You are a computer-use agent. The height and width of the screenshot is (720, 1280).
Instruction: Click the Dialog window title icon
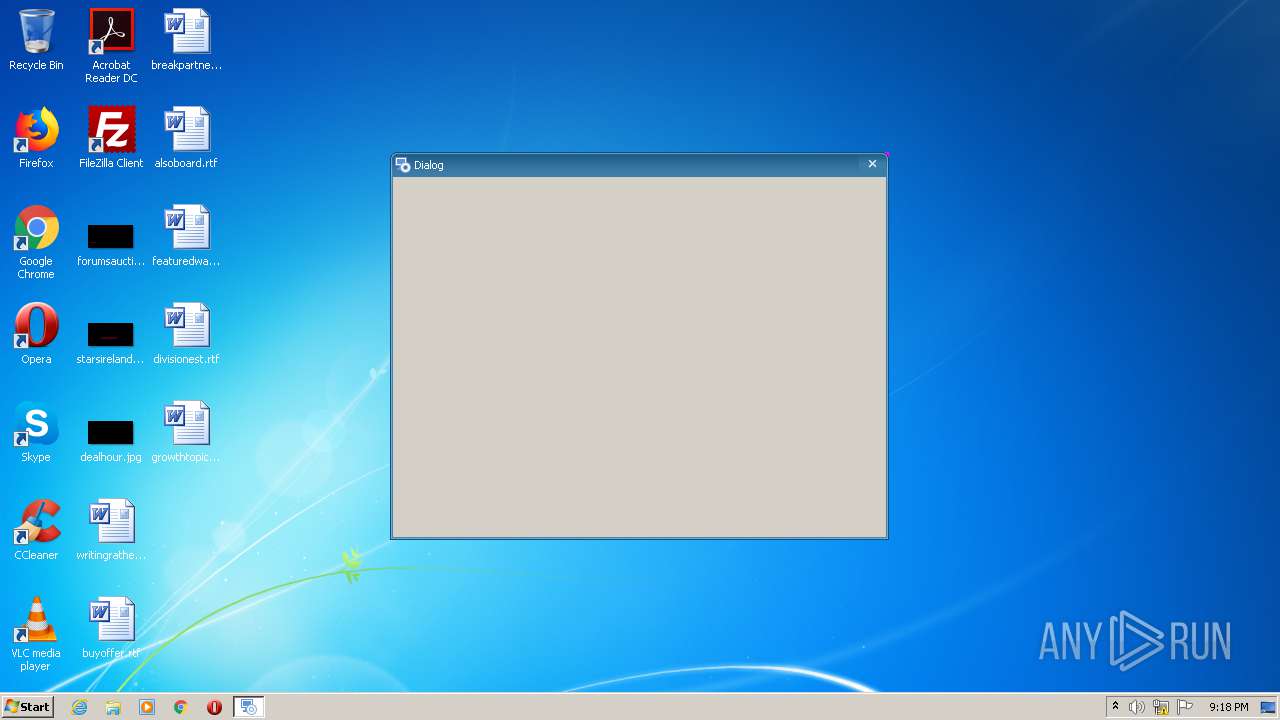pos(402,165)
